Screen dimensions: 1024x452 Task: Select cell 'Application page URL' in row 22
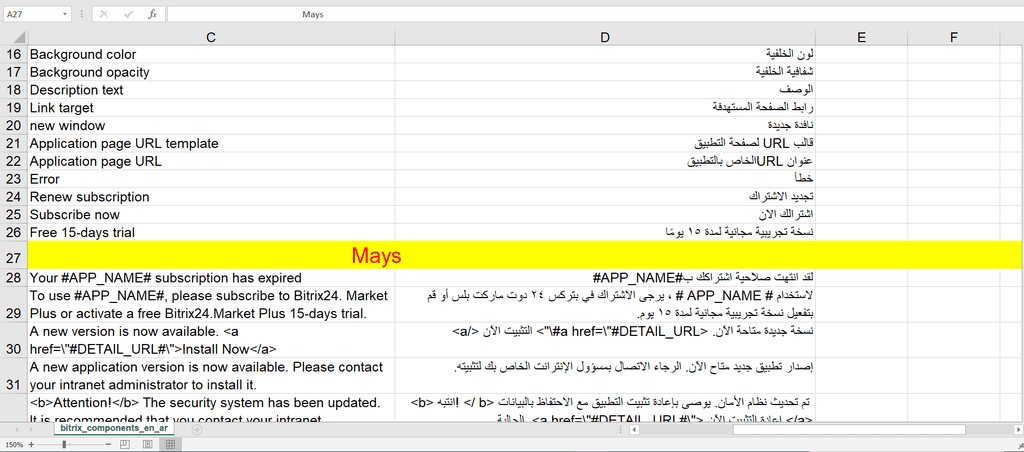coord(211,161)
